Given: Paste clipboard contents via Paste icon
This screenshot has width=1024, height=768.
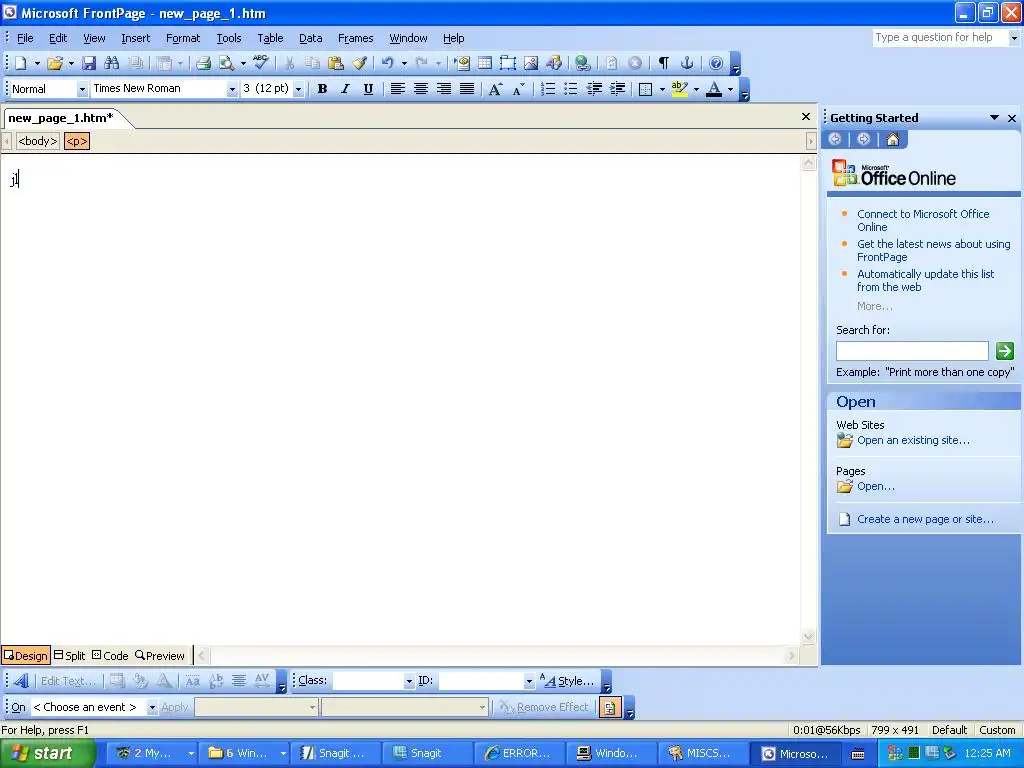Looking at the screenshot, I should coord(336,63).
